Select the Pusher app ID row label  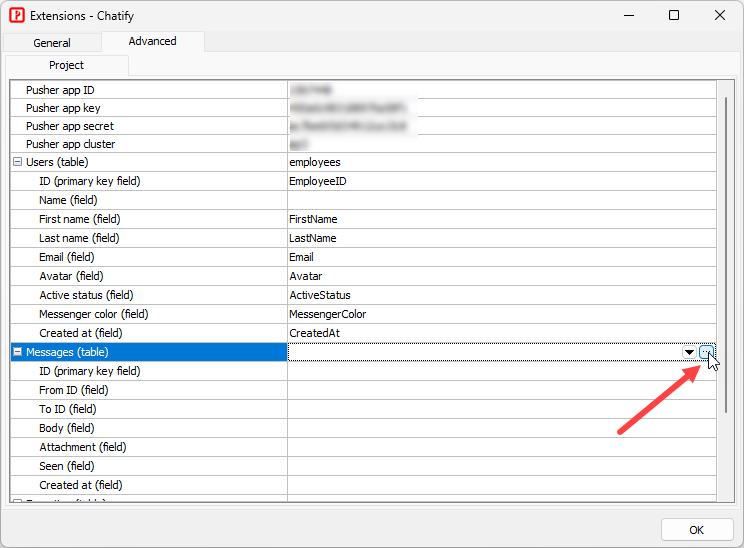pos(60,90)
